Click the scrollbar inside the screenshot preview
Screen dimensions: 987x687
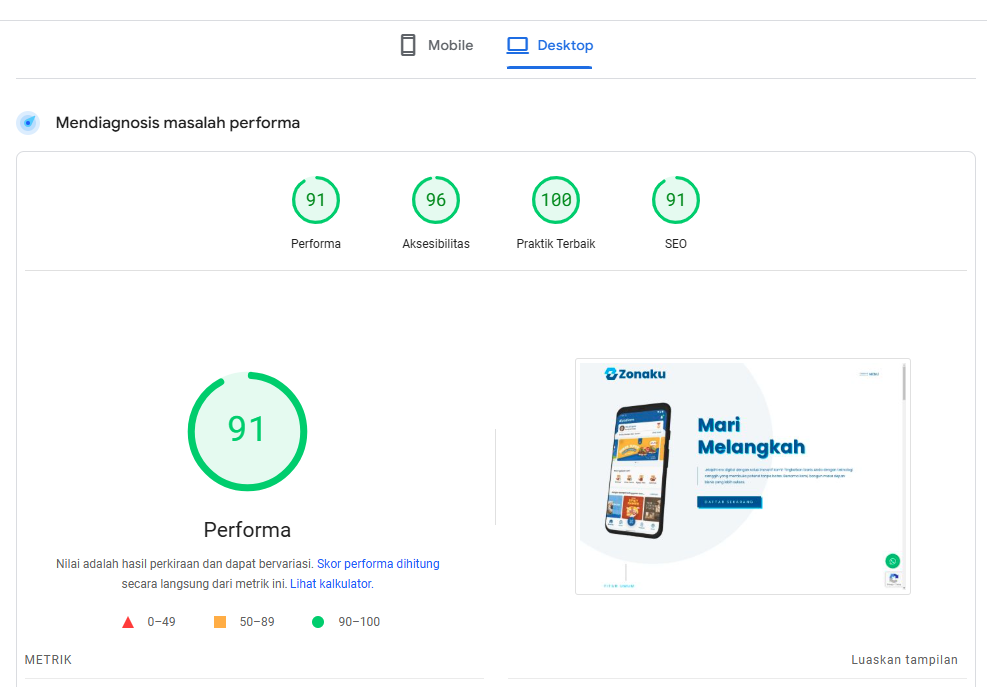(904, 382)
